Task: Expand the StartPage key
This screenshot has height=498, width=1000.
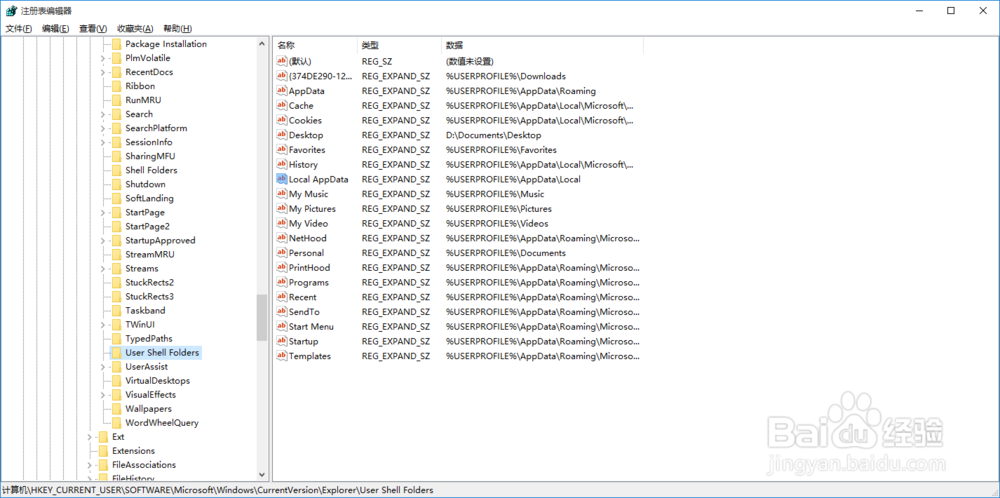Action: 103,212
